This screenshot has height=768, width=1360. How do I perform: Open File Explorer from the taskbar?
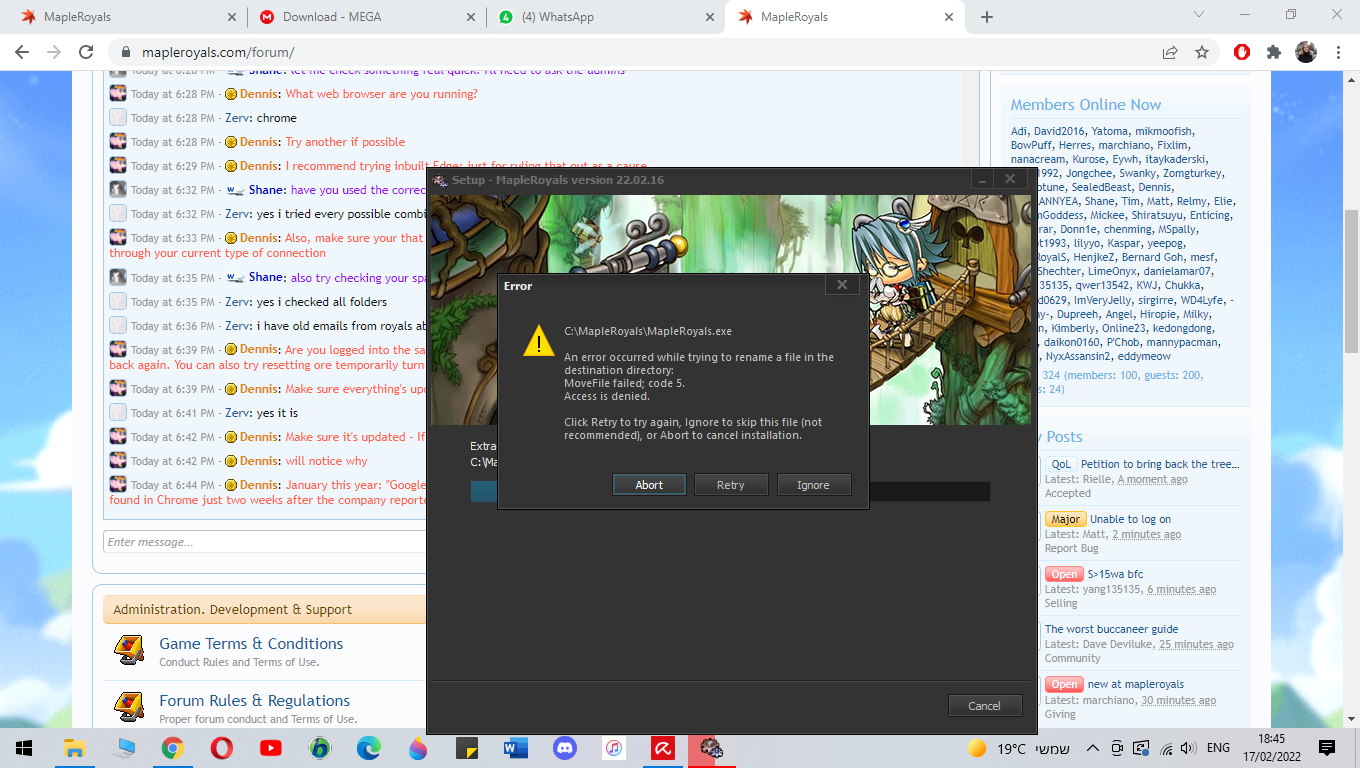[x=74, y=748]
